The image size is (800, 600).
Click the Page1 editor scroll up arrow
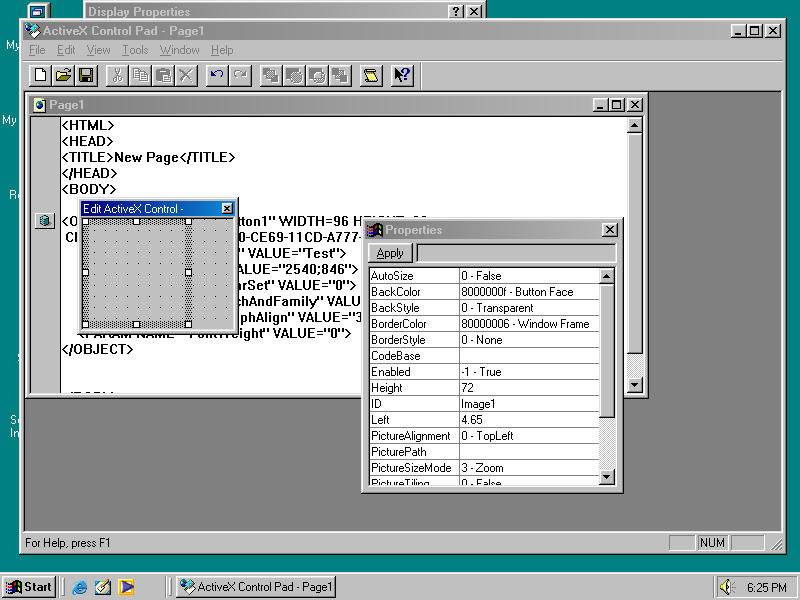pos(634,125)
